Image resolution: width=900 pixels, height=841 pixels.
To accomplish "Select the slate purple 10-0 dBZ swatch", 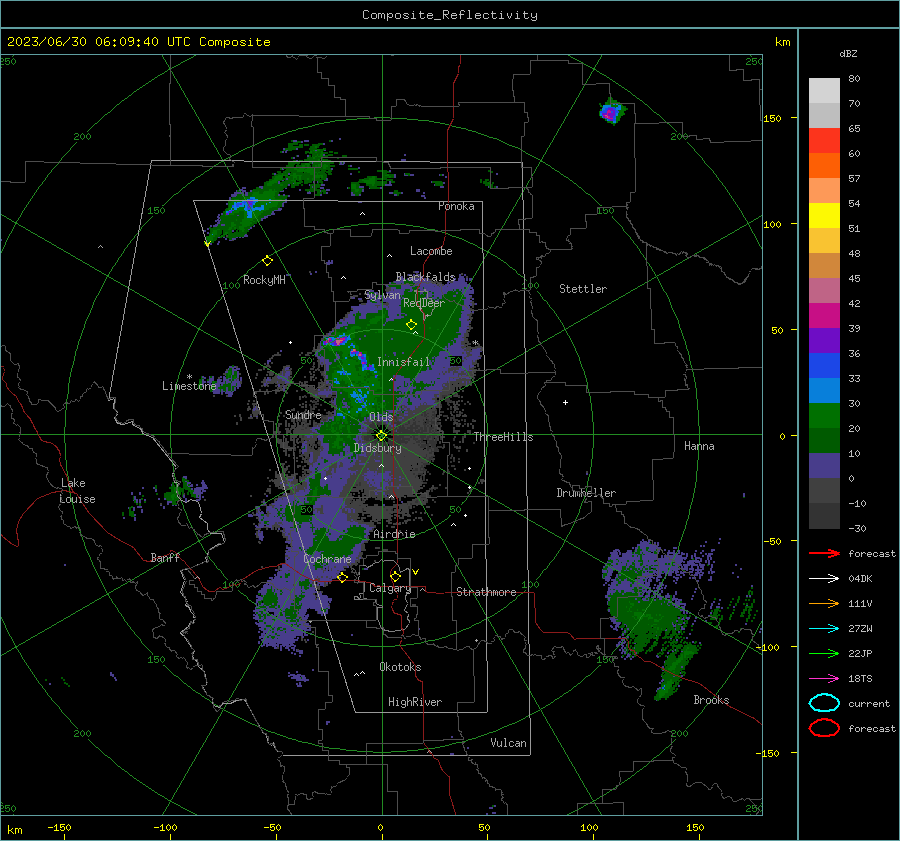I will point(824,465).
